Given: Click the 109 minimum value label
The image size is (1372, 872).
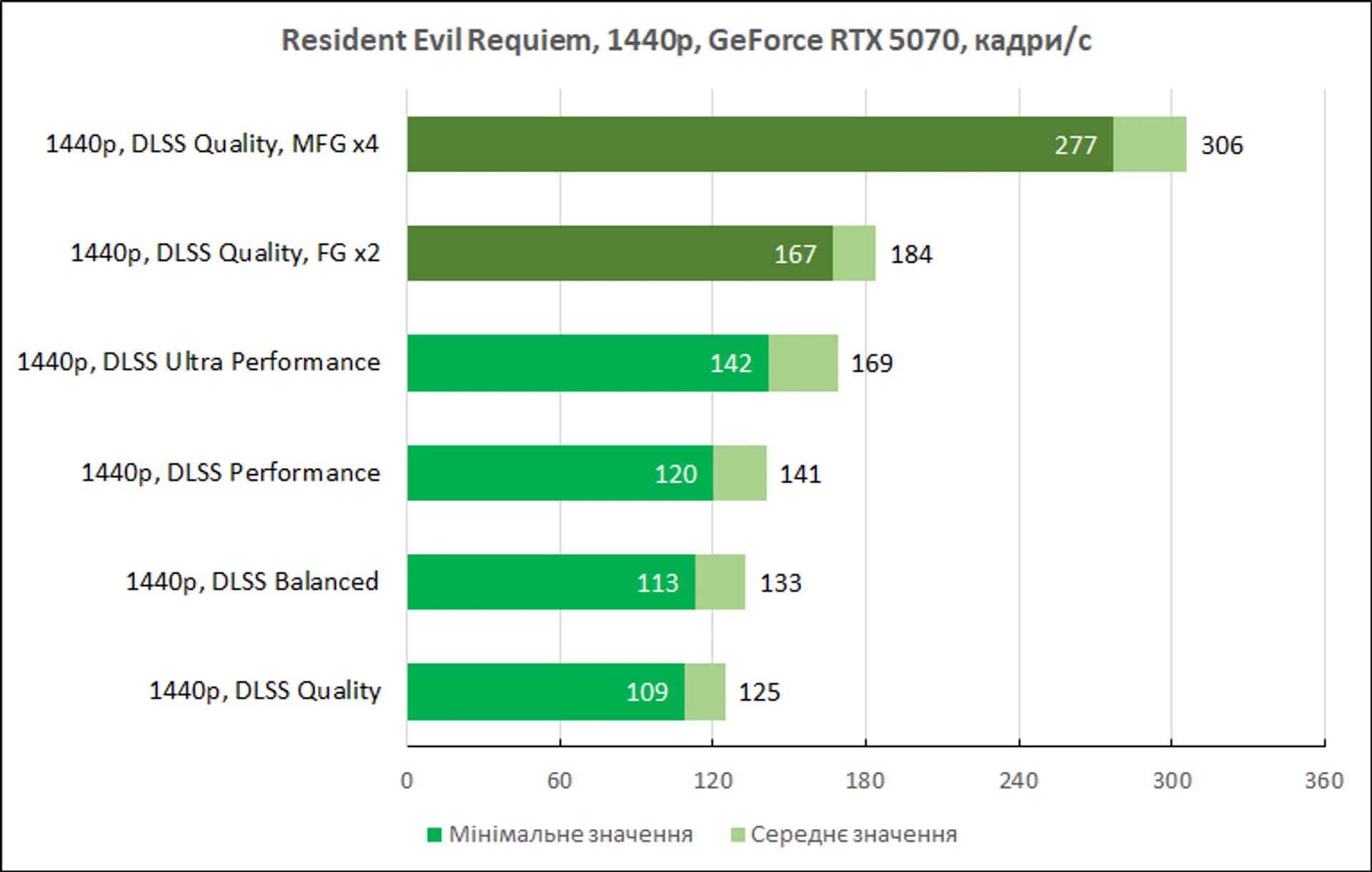Looking at the screenshot, I should tap(647, 693).
